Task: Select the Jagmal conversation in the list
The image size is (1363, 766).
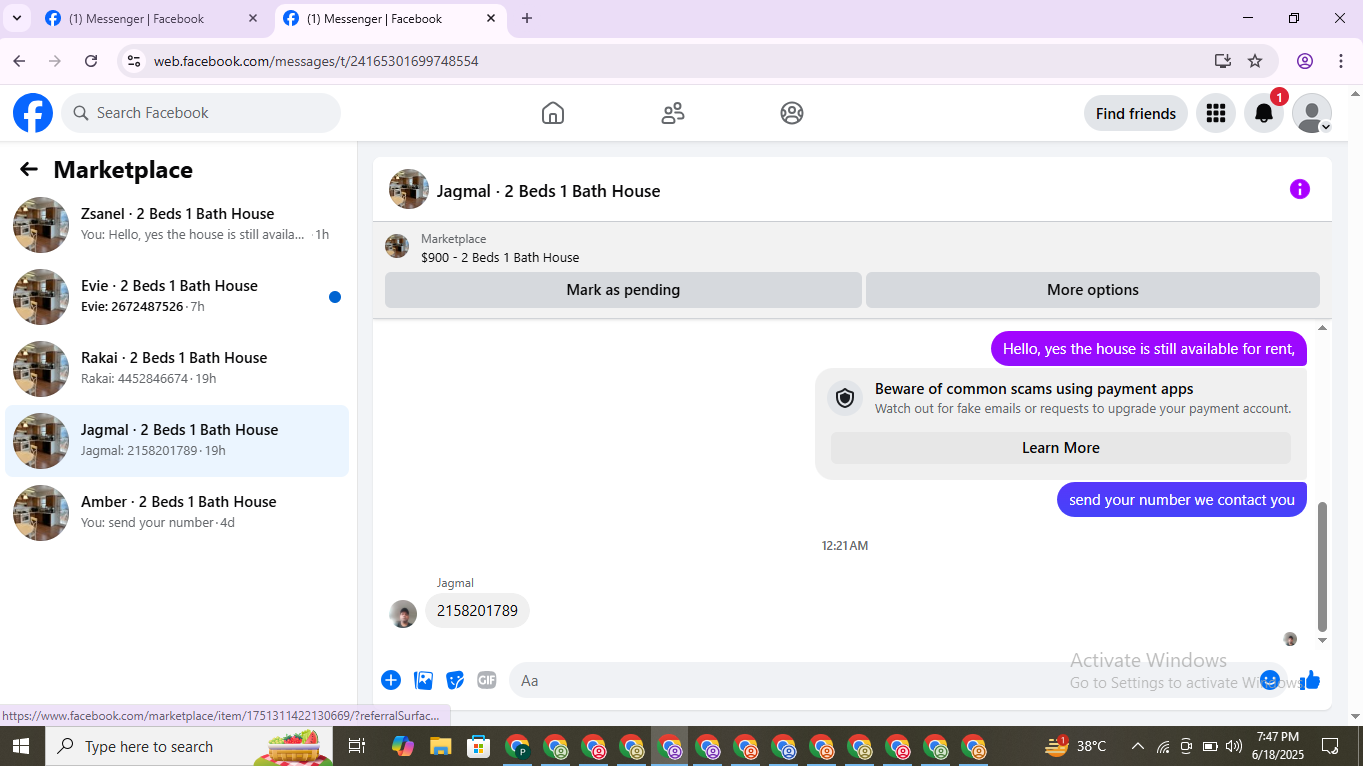Action: (x=177, y=441)
